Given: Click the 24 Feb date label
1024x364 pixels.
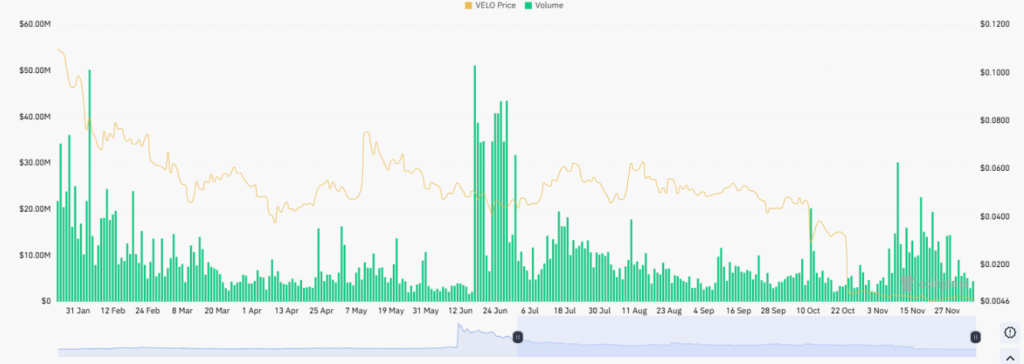Looking at the screenshot, I should click(148, 311).
